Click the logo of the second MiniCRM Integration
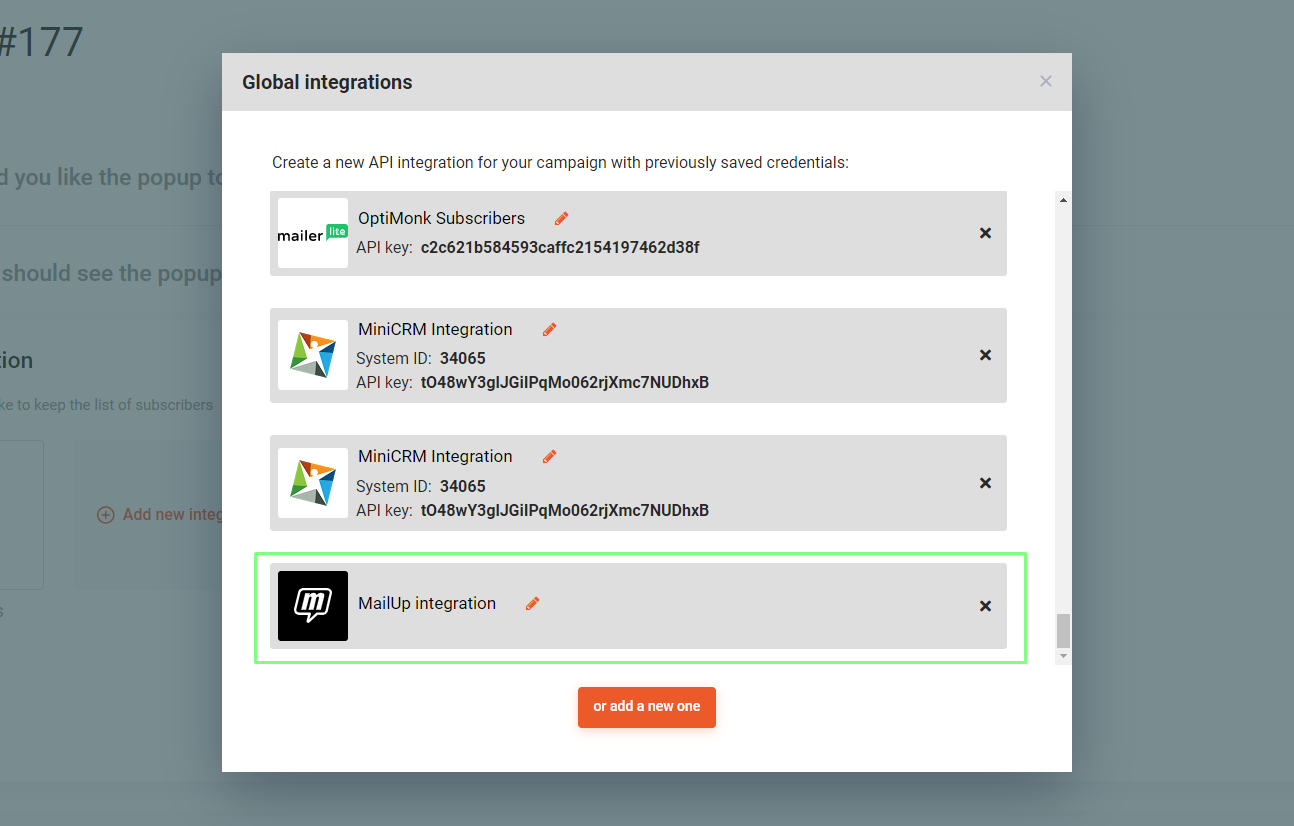 click(x=313, y=483)
